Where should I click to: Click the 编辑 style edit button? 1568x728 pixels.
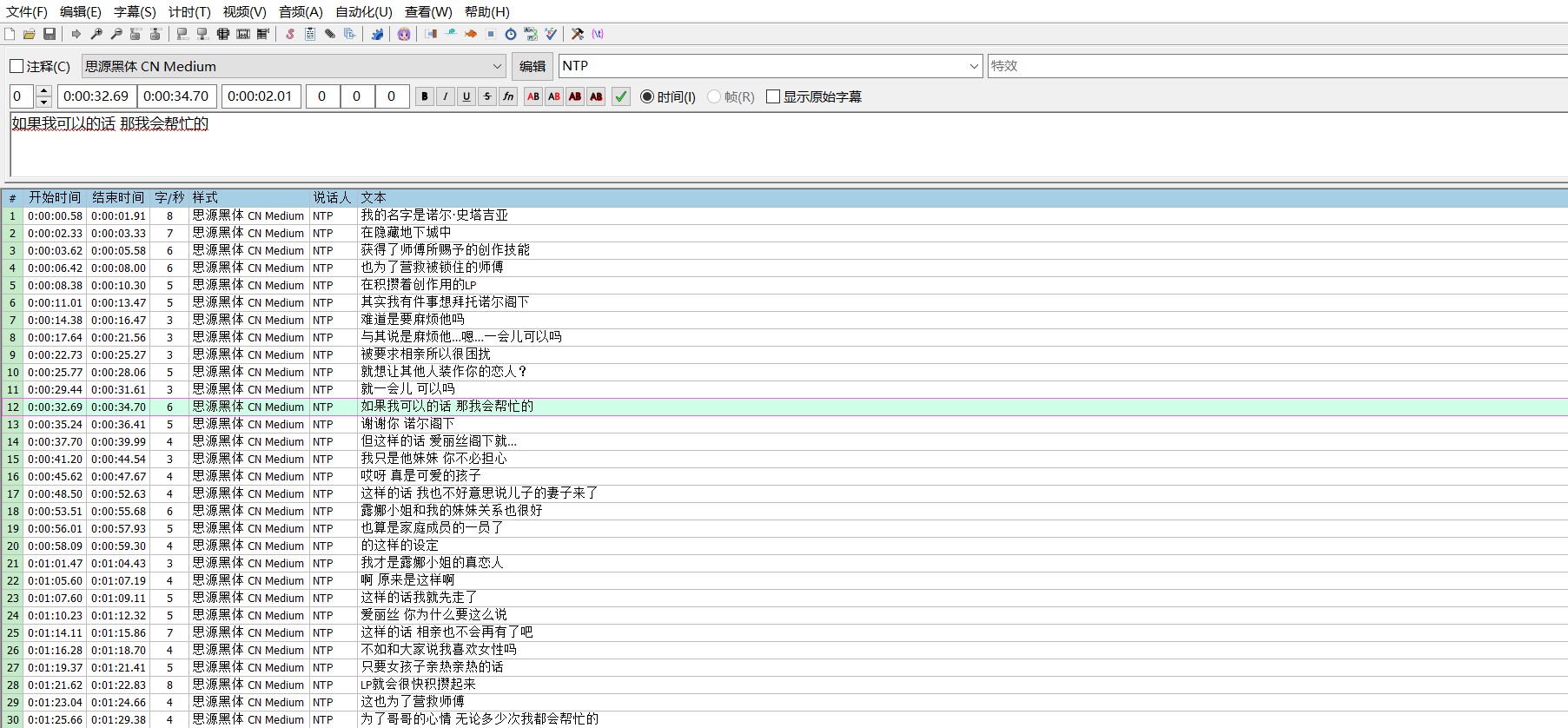tap(533, 66)
